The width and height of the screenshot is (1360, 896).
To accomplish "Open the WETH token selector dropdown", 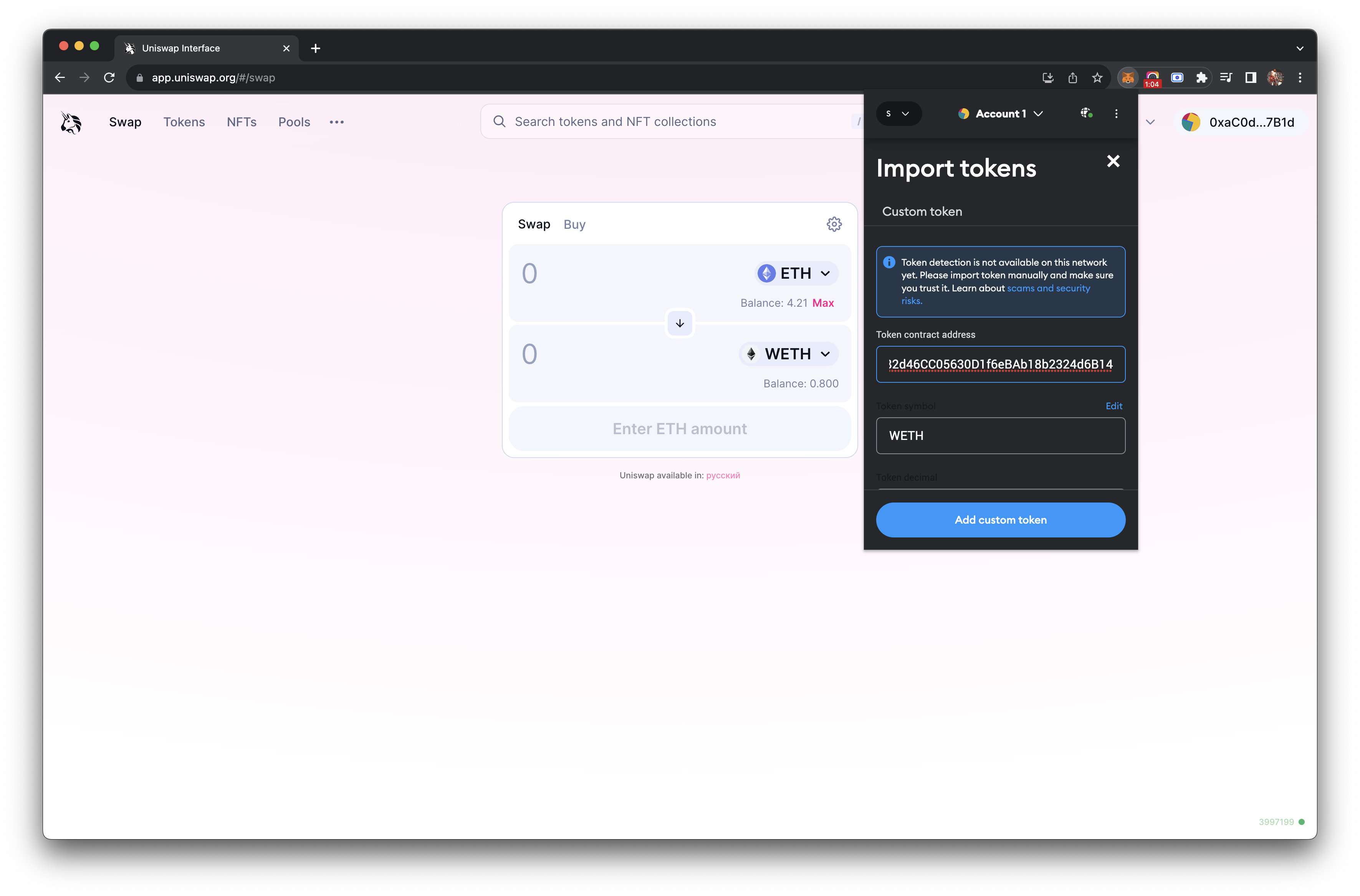I will click(789, 354).
